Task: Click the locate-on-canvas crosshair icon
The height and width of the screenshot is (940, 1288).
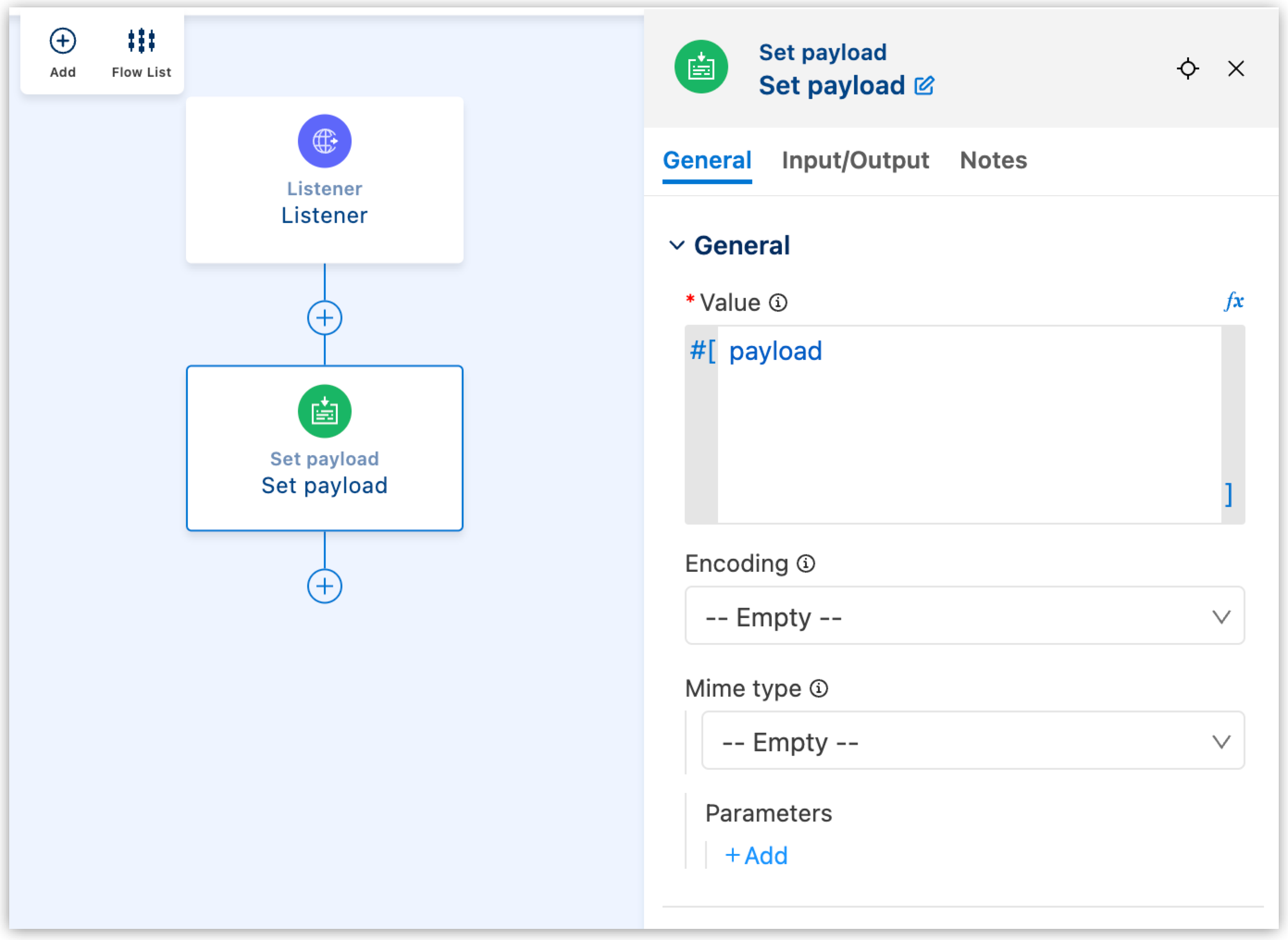Action: click(1187, 69)
